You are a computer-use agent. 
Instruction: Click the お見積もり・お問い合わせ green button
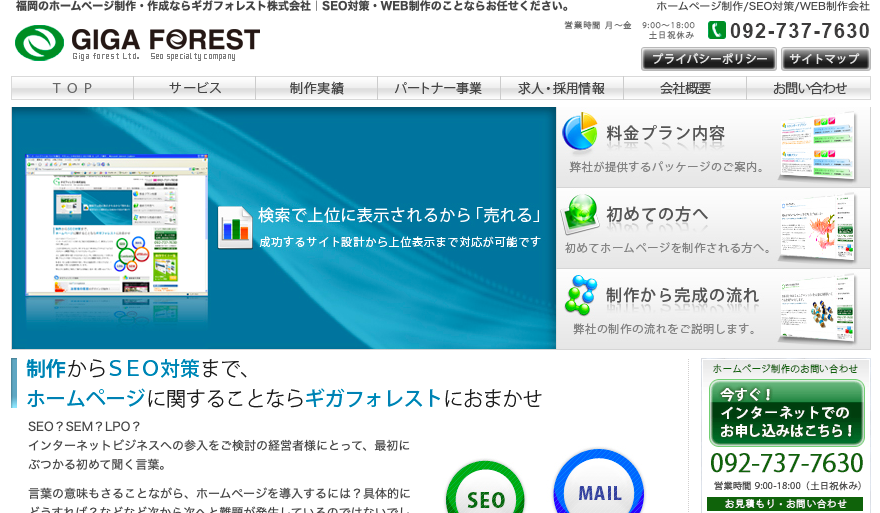click(785, 503)
